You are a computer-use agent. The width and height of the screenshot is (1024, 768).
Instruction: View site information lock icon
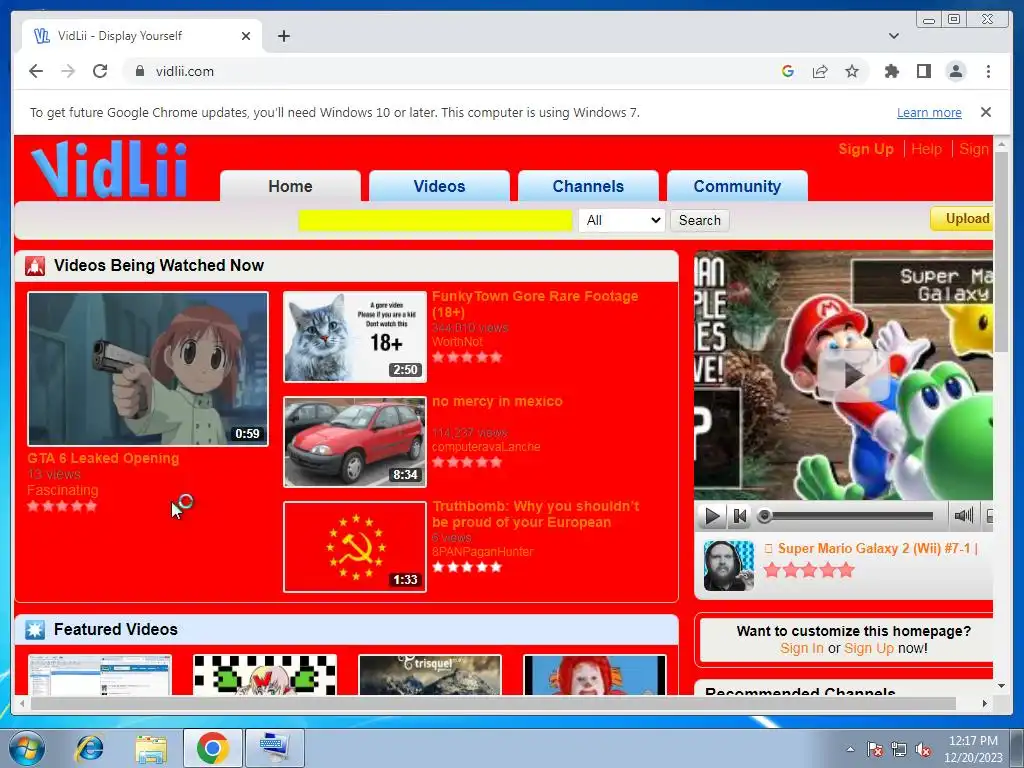coord(139,71)
